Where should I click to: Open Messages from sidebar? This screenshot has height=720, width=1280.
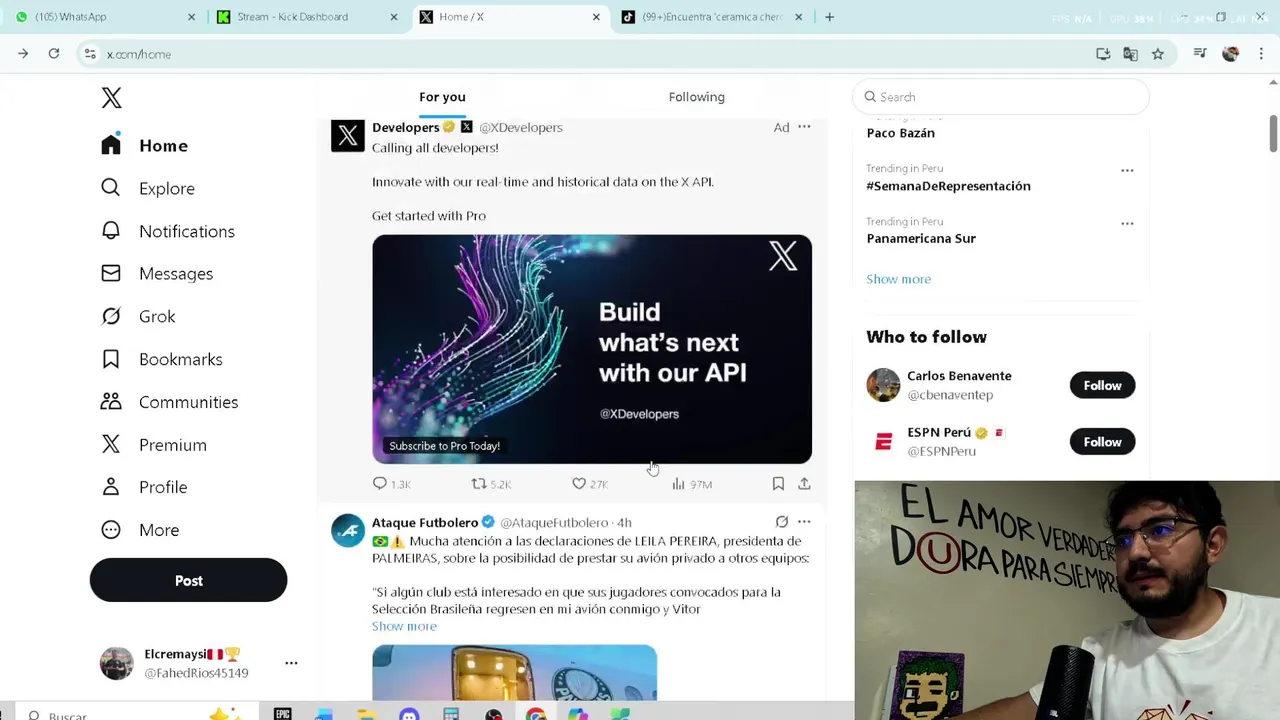tap(157, 273)
